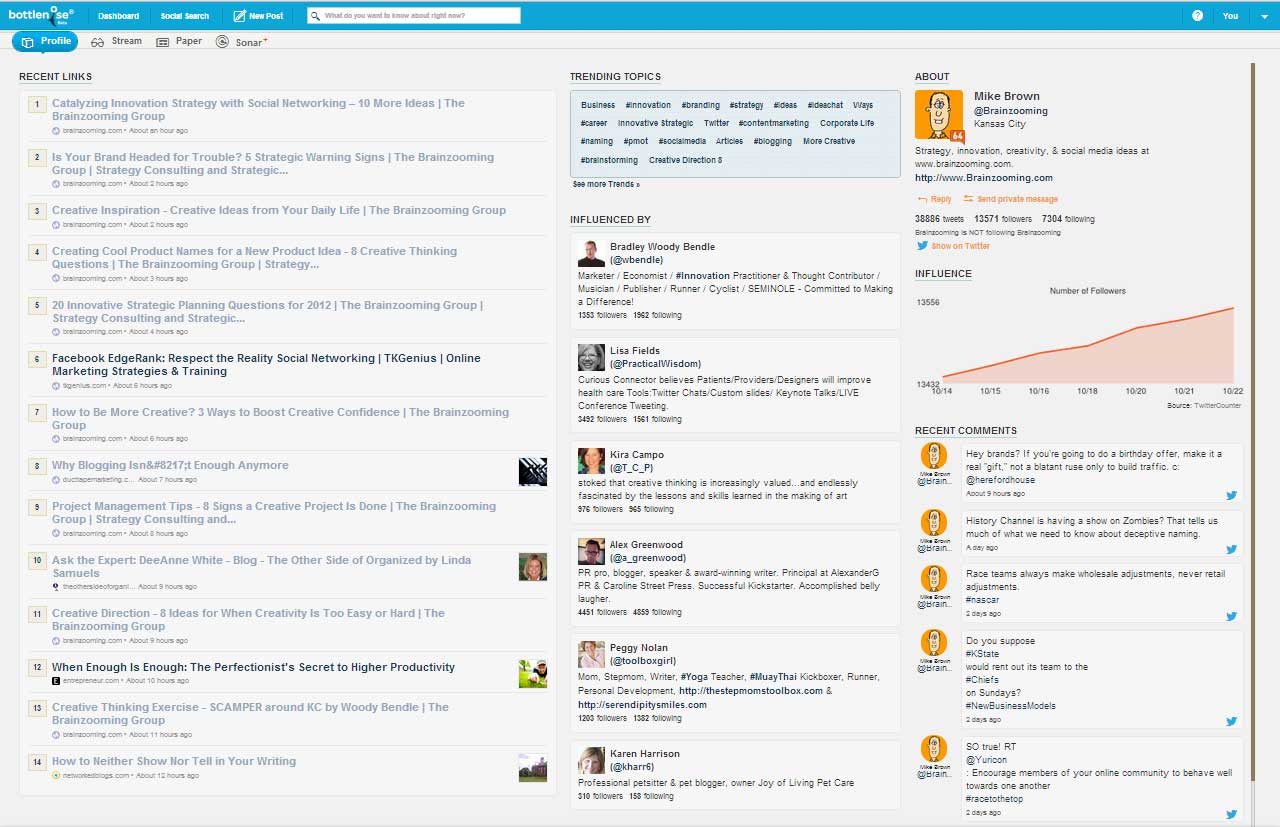This screenshot has height=827, width=1280.
Task: Click the entrepreneur.com favicon under link 12
Action: click(56, 681)
